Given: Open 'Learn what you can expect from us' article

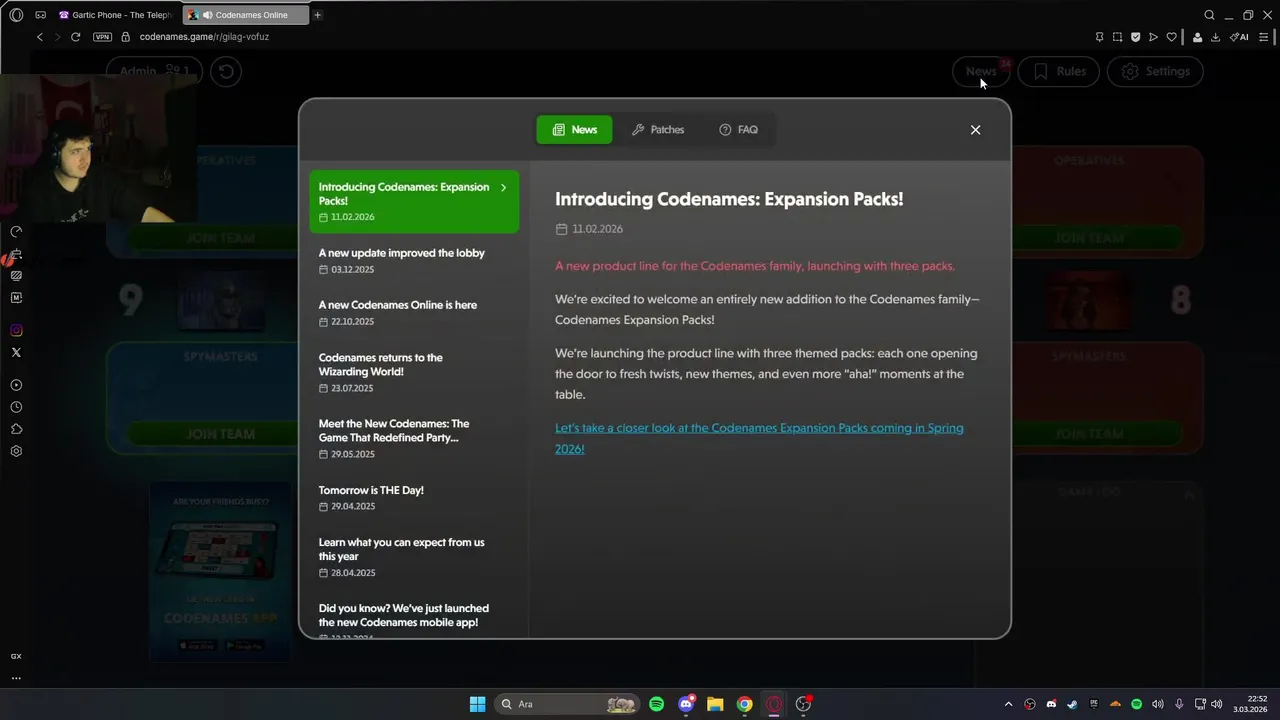Looking at the screenshot, I should click(x=414, y=557).
